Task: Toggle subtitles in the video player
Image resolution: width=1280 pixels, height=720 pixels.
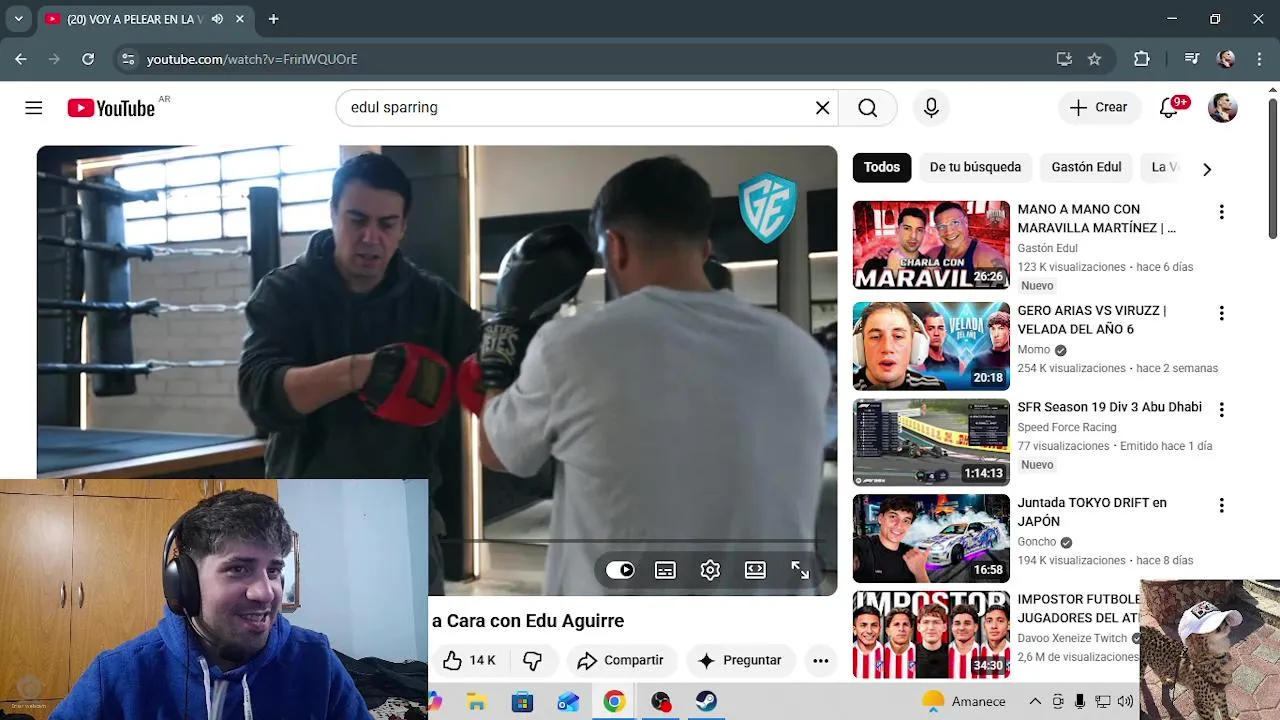Action: [x=665, y=570]
